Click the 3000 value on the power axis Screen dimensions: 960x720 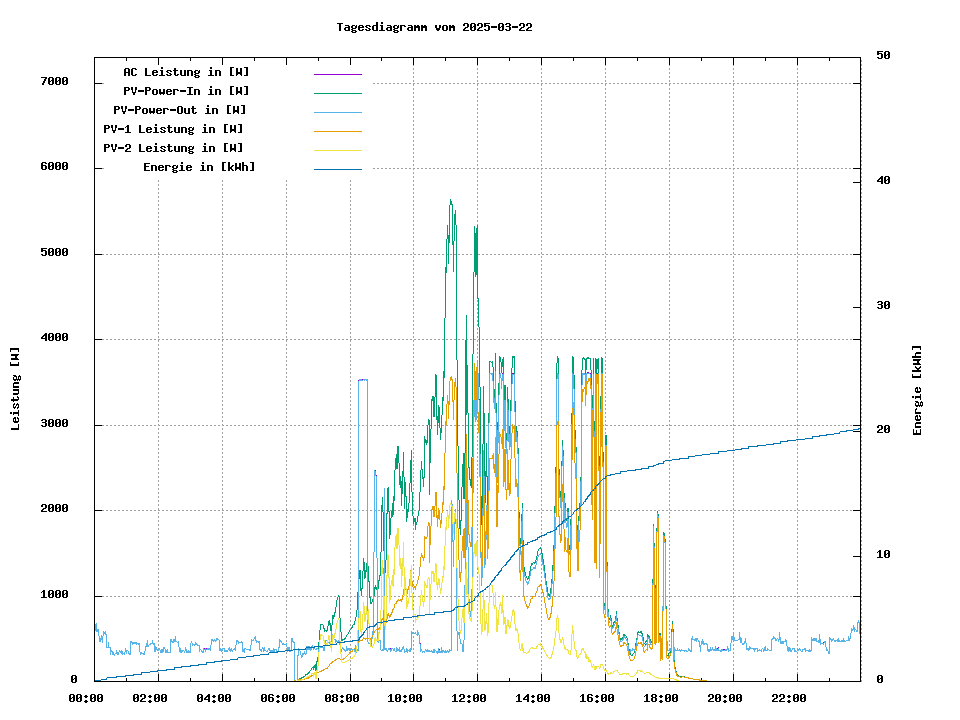[x=54, y=425]
